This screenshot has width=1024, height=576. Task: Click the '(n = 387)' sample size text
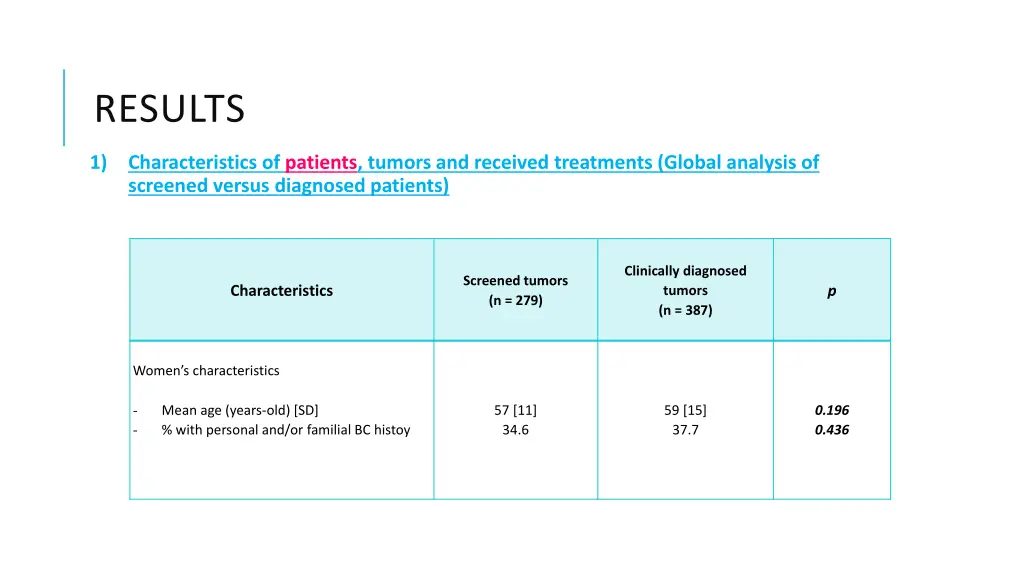(x=685, y=310)
